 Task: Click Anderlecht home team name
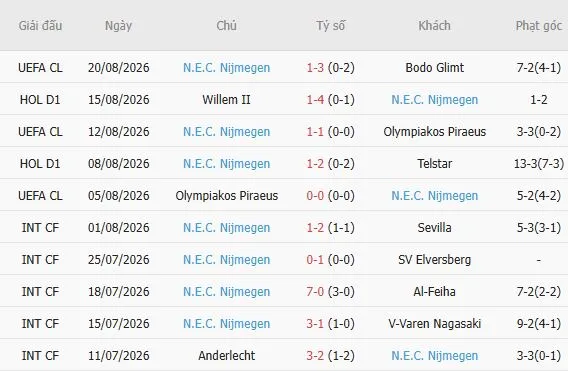pos(226,355)
